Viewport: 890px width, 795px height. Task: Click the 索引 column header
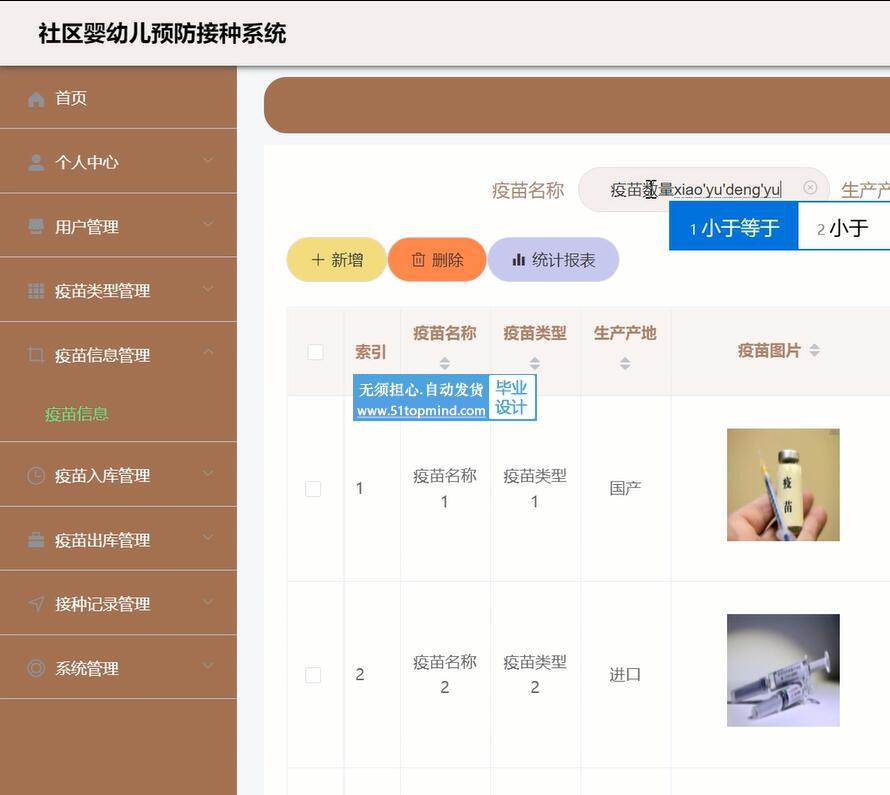point(371,352)
